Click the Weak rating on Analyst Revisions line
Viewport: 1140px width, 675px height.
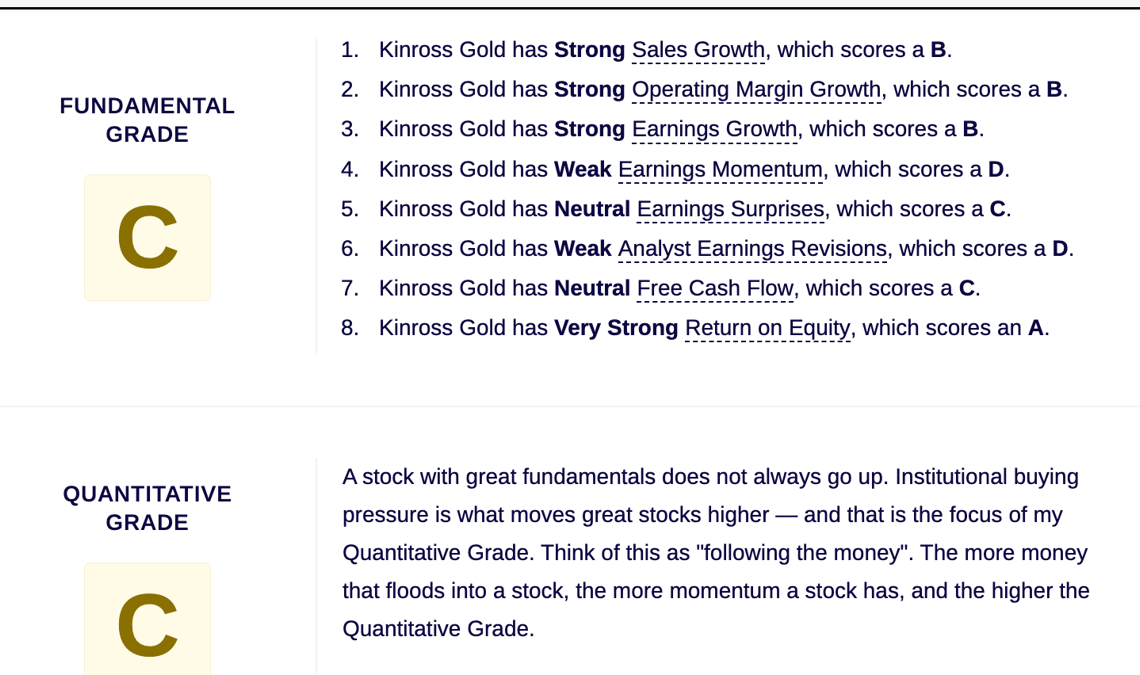582,249
